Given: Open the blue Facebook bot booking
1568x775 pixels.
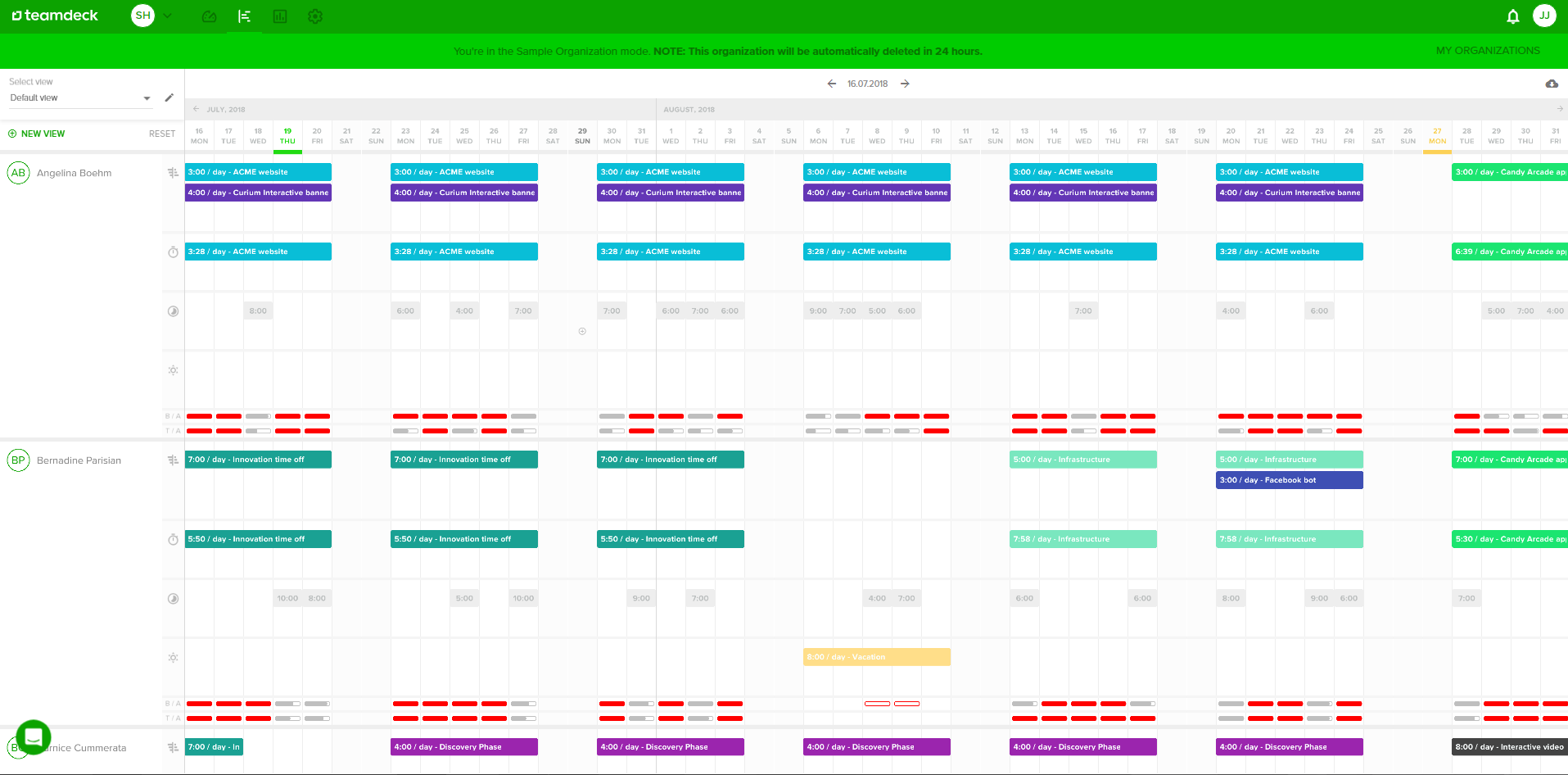Looking at the screenshot, I should 1290,480.
